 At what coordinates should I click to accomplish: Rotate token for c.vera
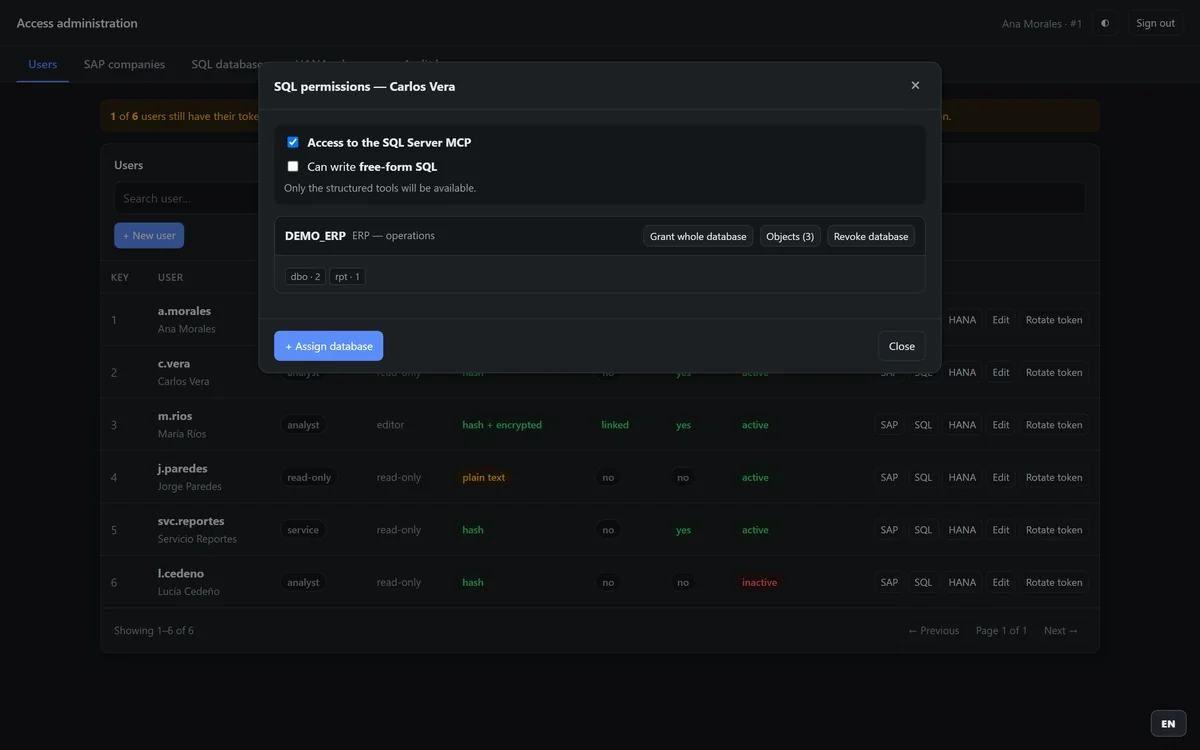click(1054, 372)
